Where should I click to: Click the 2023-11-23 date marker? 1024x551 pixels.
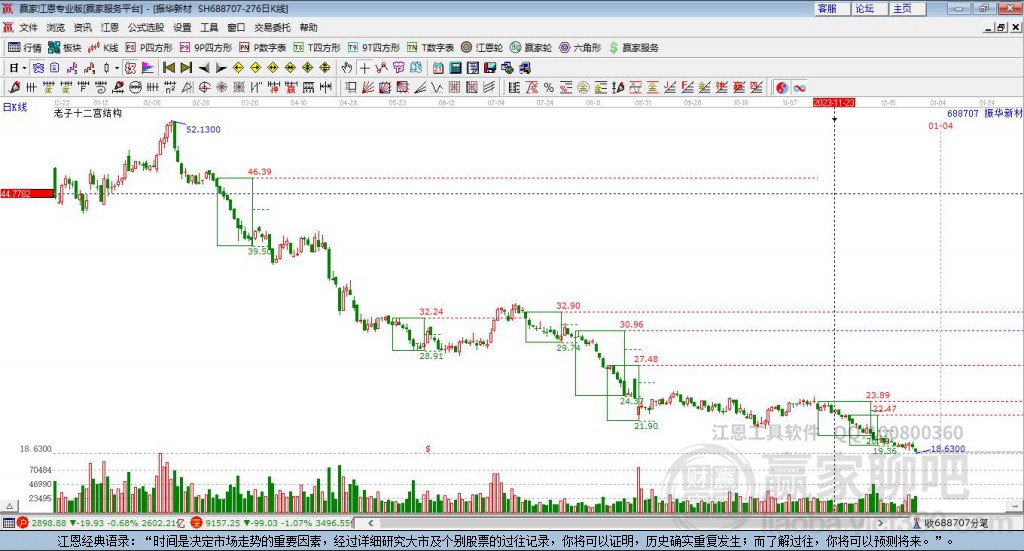834,102
